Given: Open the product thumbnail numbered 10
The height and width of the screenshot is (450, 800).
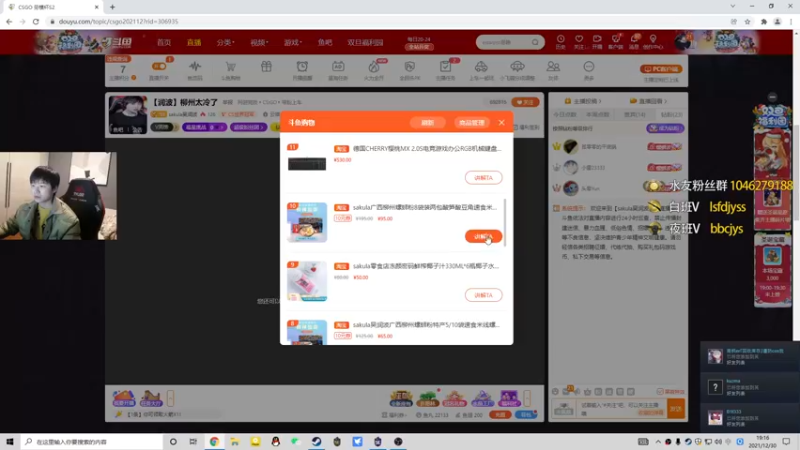Looking at the screenshot, I should 307,222.
